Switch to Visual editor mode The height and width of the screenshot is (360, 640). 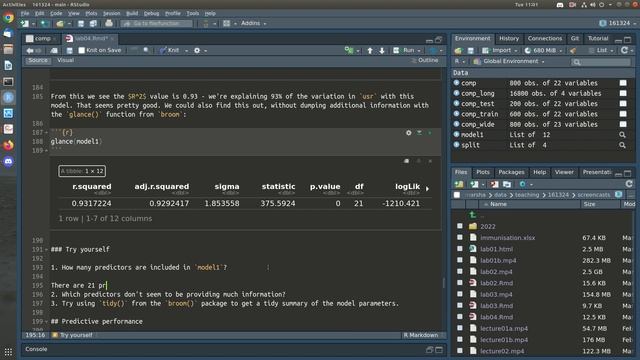click(x=65, y=60)
